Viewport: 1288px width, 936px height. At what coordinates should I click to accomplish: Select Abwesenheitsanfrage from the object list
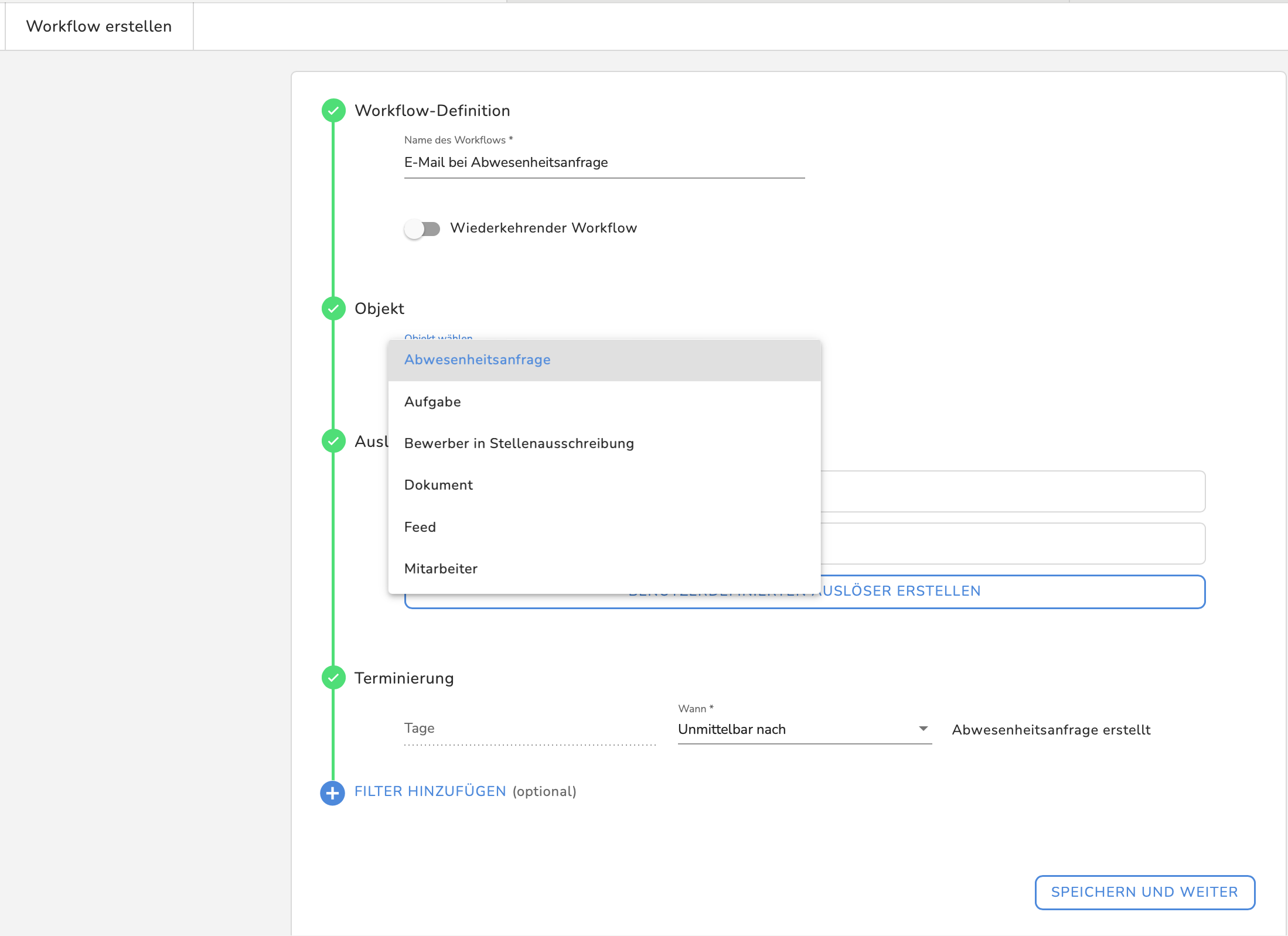pyautogui.click(x=478, y=360)
